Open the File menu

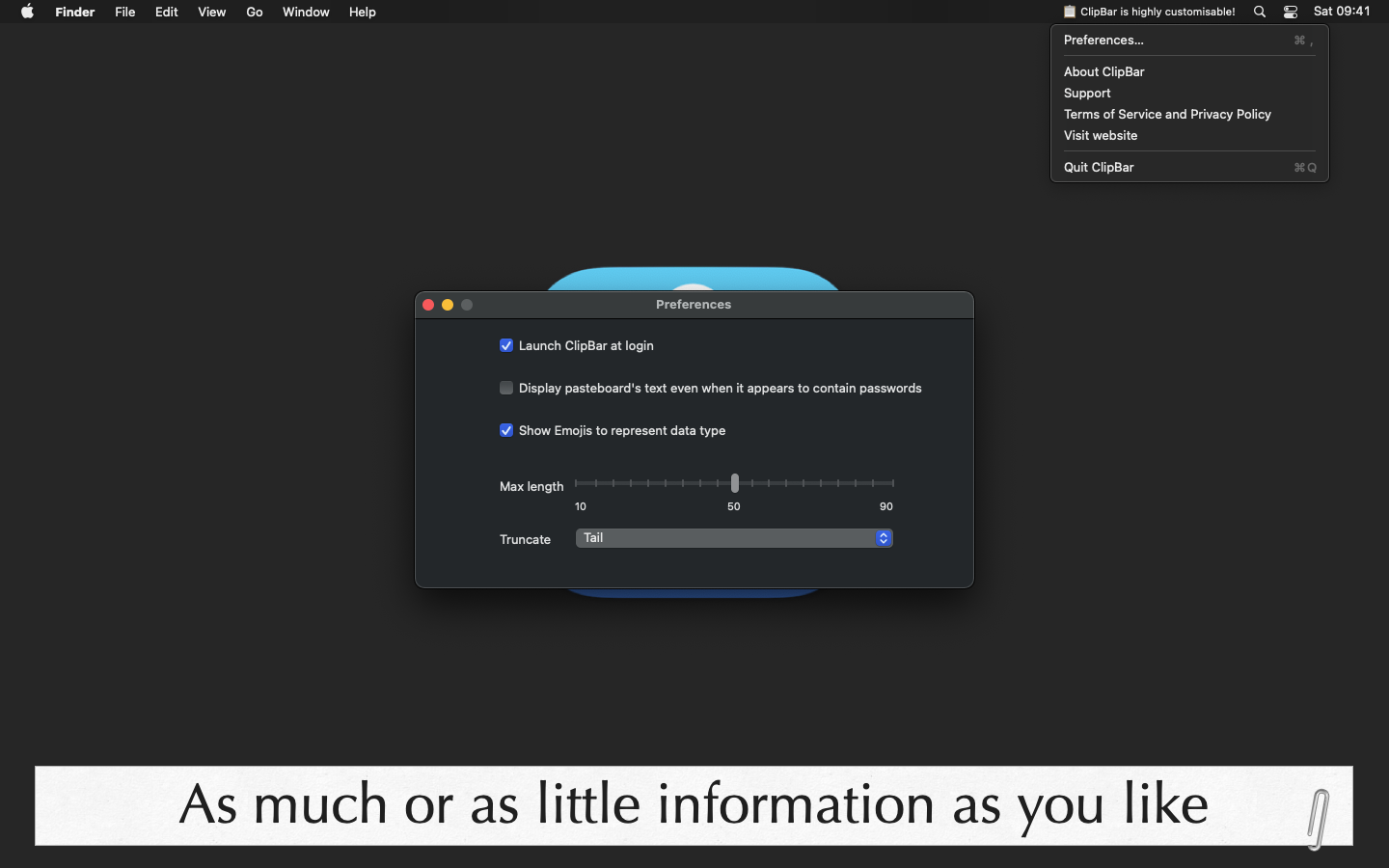[x=125, y=12]
